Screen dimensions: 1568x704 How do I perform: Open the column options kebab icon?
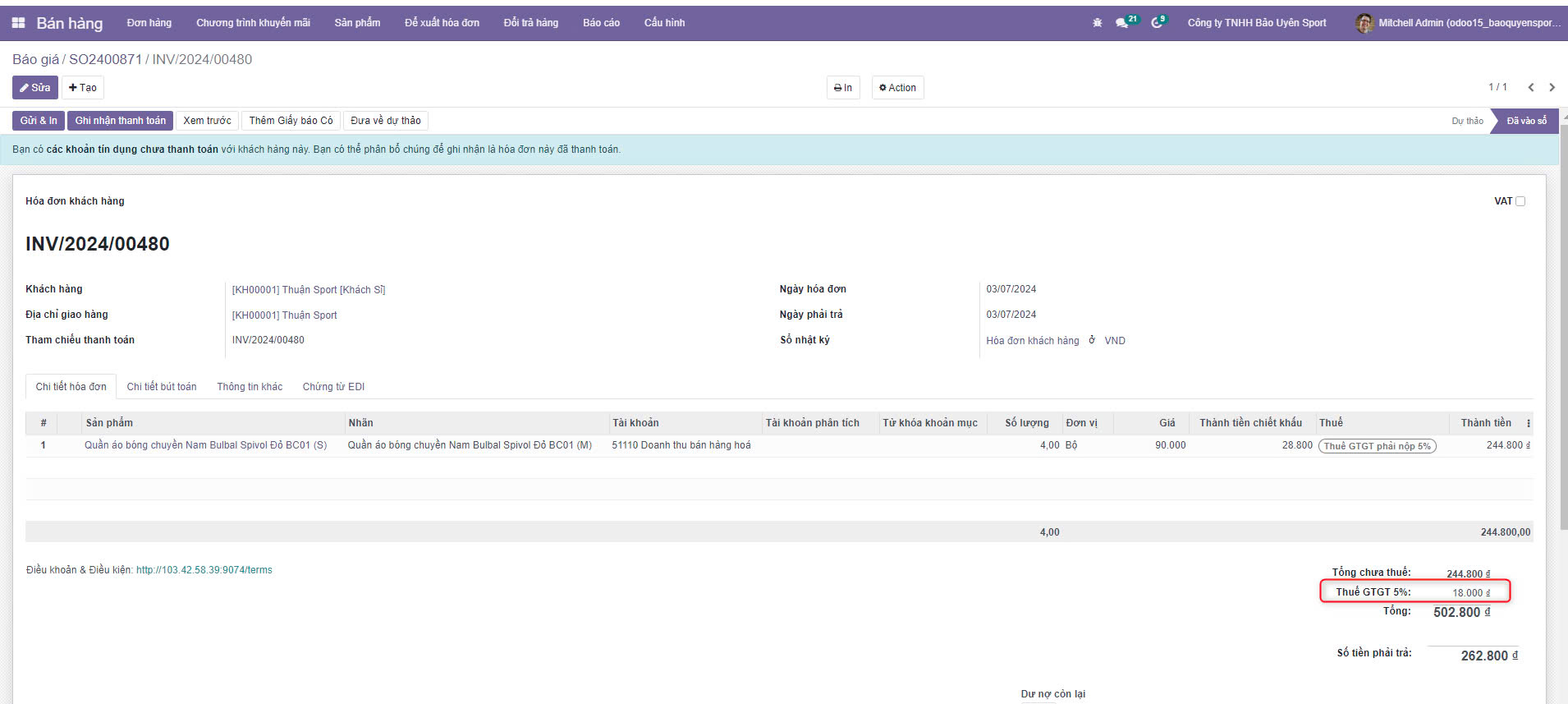1528,423
